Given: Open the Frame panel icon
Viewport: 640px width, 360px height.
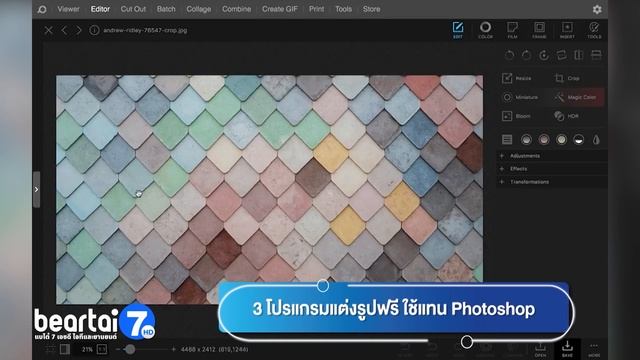Looking at the screenshot, I should [x=539, y=30].
